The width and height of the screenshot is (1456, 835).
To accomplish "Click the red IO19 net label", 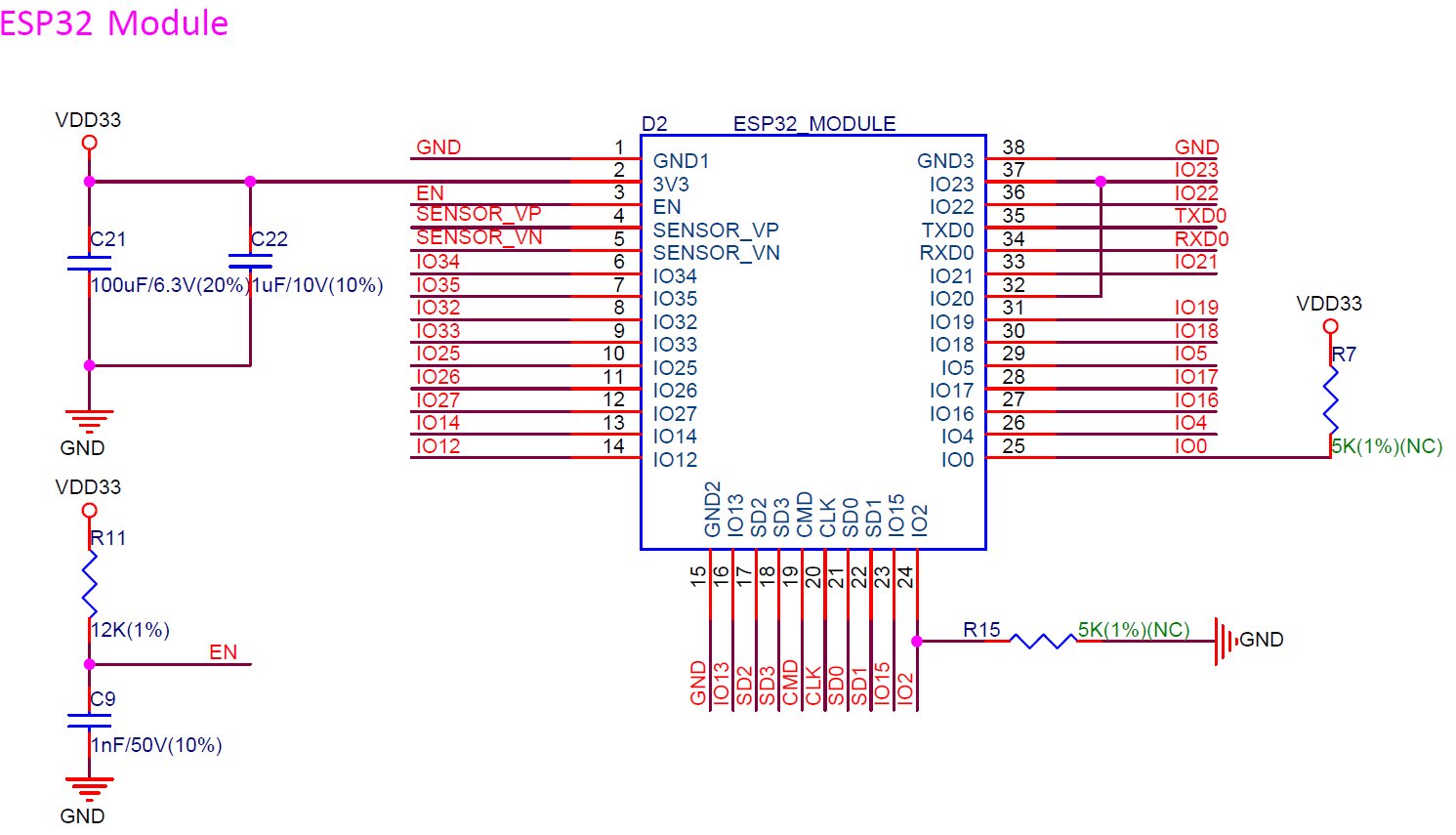I will pos(1196,308).
